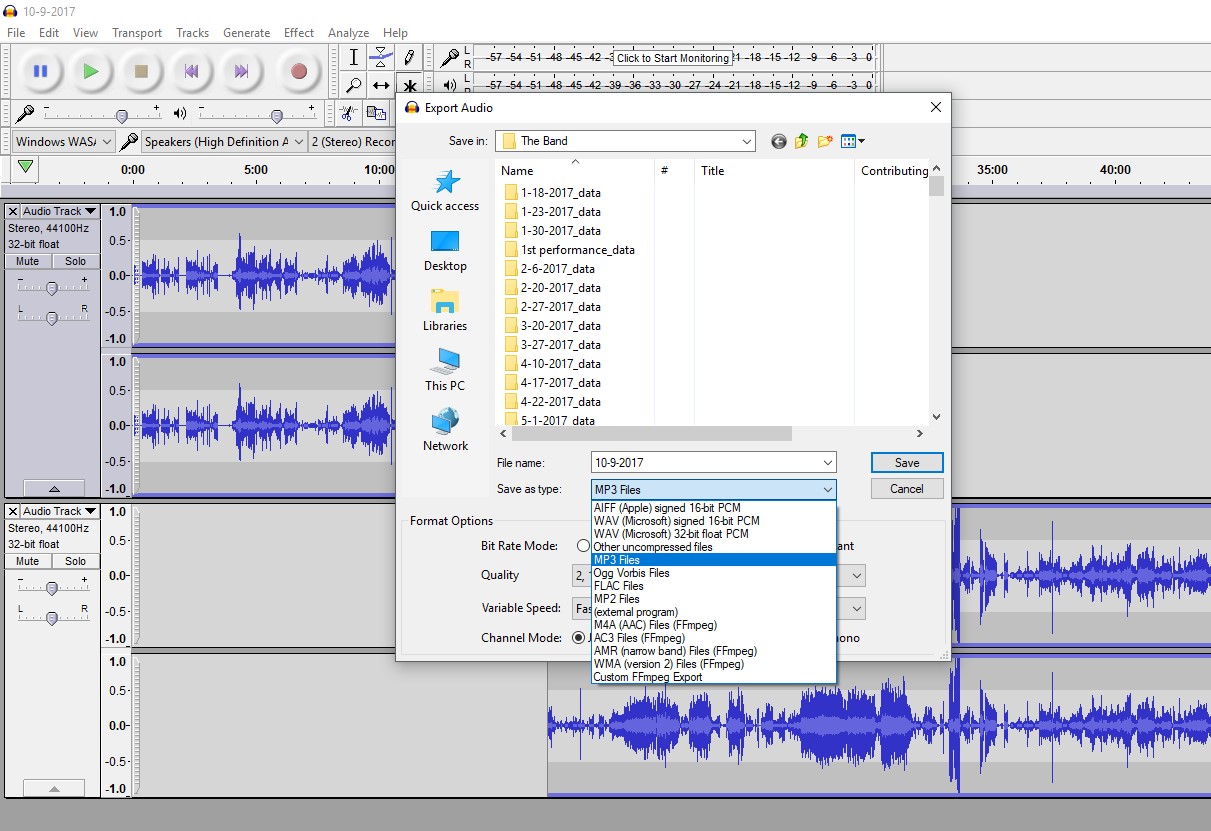This screenshot has height=831, width=1211.
Task: Open the Analyze menu
Action: click(x=348, y=33)
